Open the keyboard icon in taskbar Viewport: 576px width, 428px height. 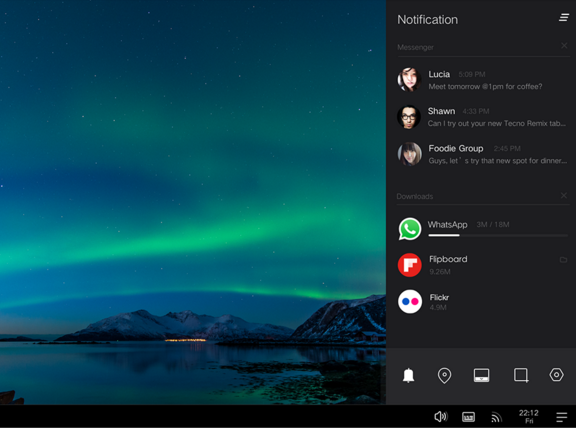coord(468,417)
